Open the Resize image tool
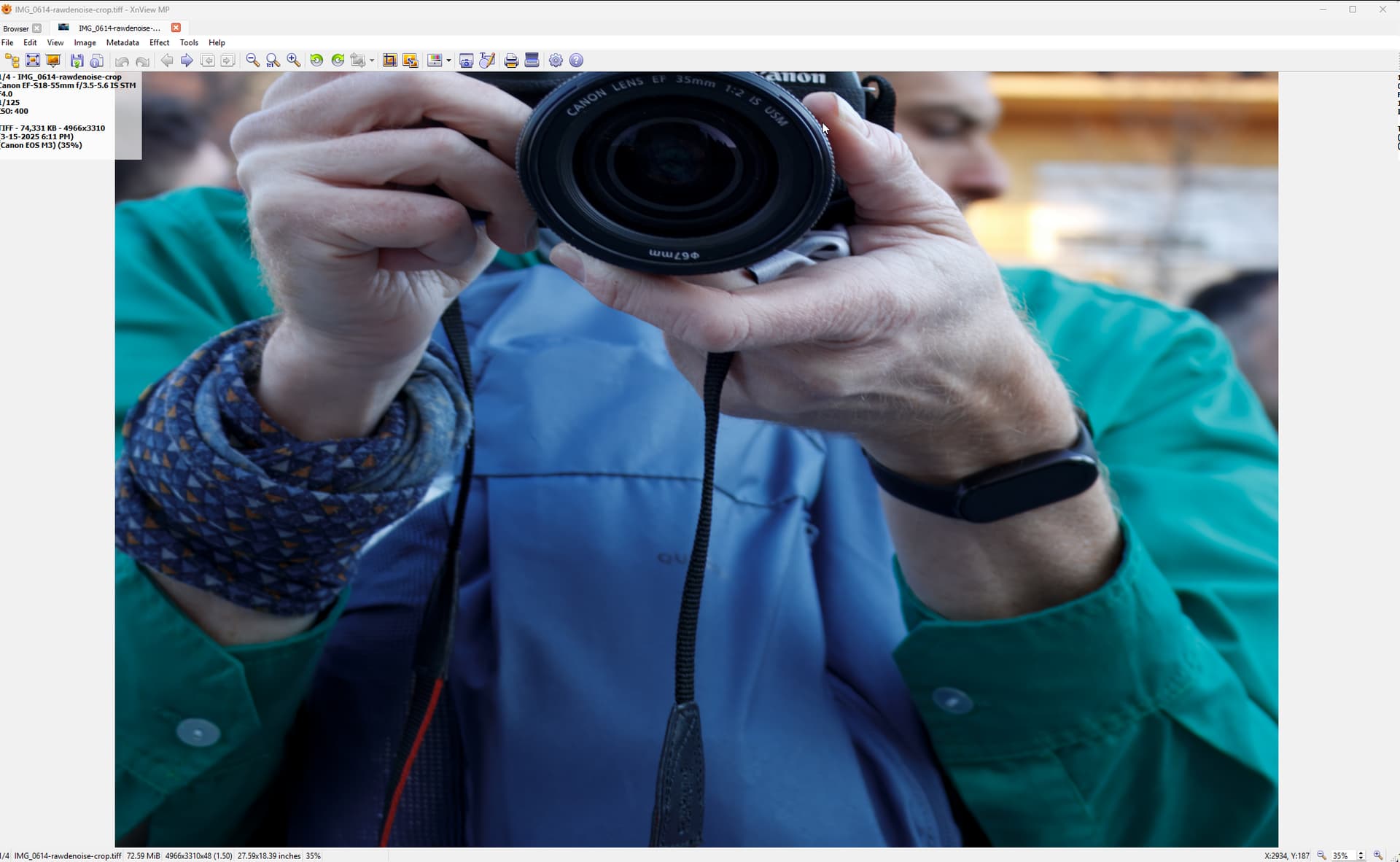This screenshot has width=1400, height=862. pos(411,61)
